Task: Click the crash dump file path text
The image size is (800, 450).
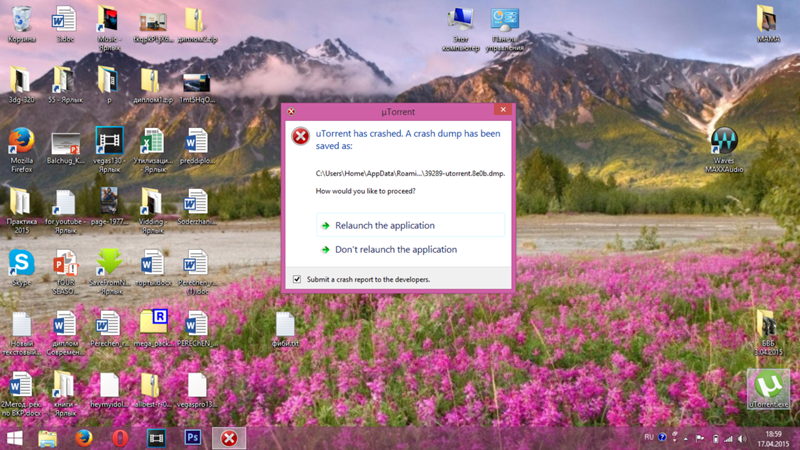Action: tap(410, 173)
